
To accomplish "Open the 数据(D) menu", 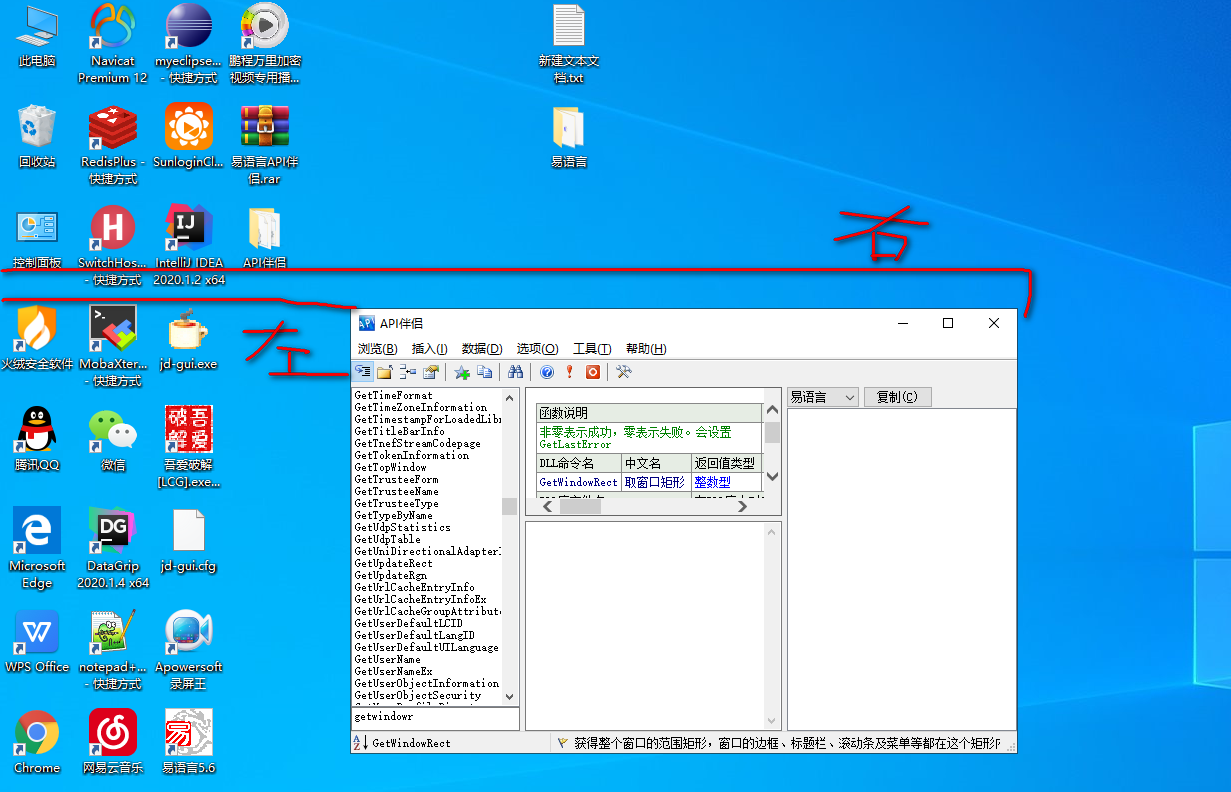I will coord(481,349).
